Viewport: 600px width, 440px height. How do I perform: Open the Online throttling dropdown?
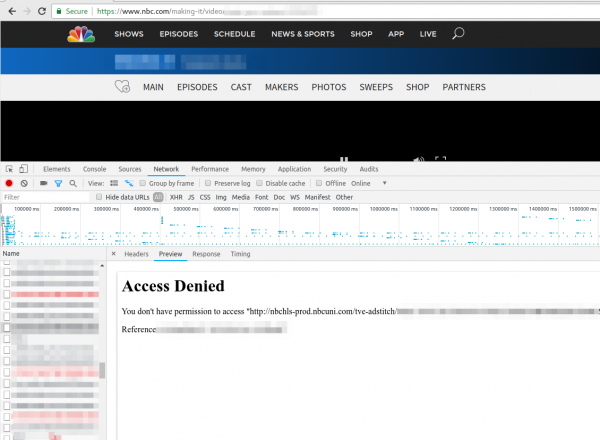pyautogui.click(x=369, y=183)
